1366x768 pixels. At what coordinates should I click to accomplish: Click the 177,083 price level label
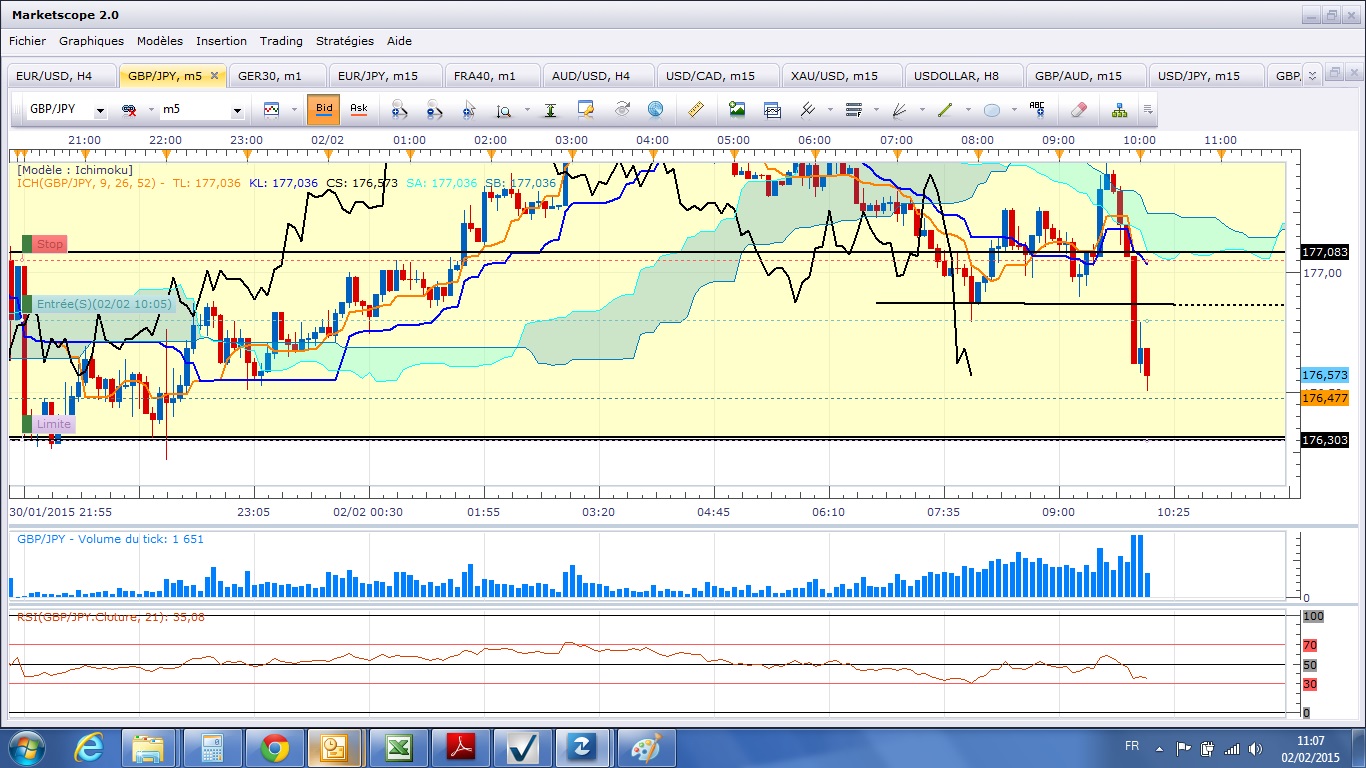pos(1325,252)
